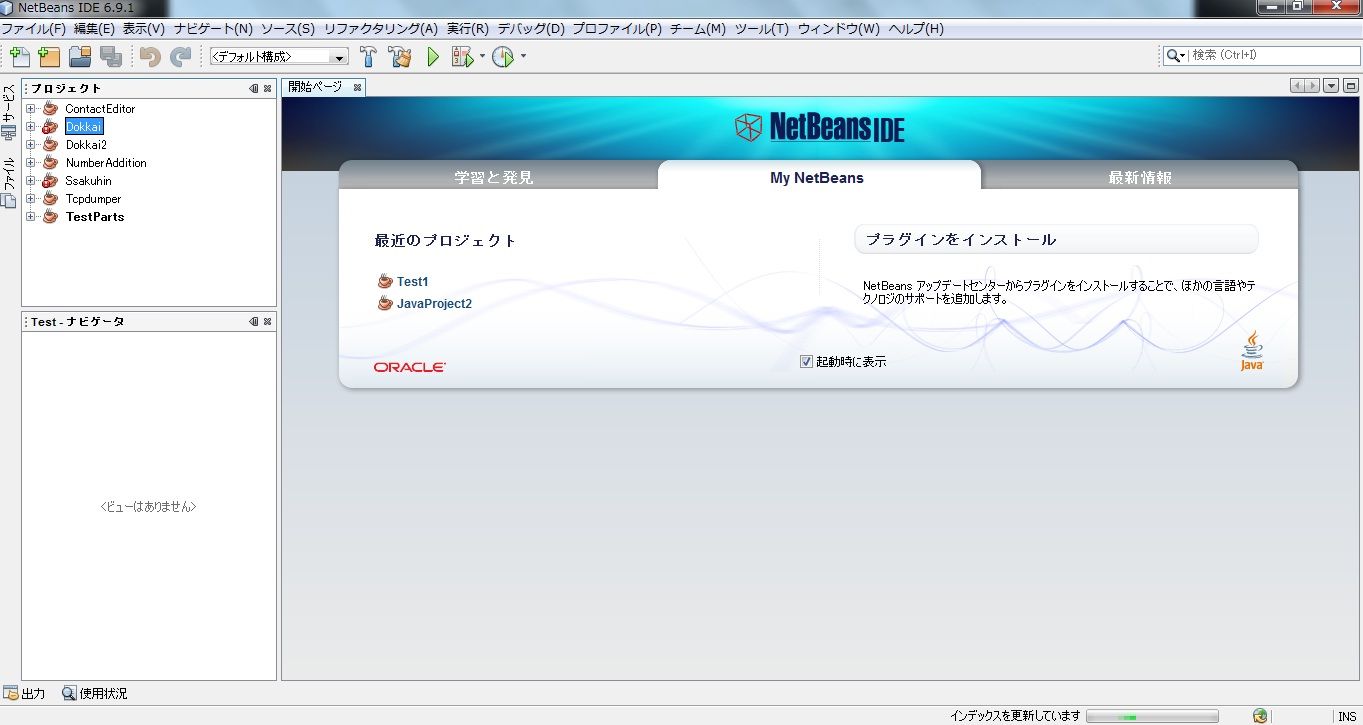
Task: Open the 編集(E) menu
Action: coord(95,29)
